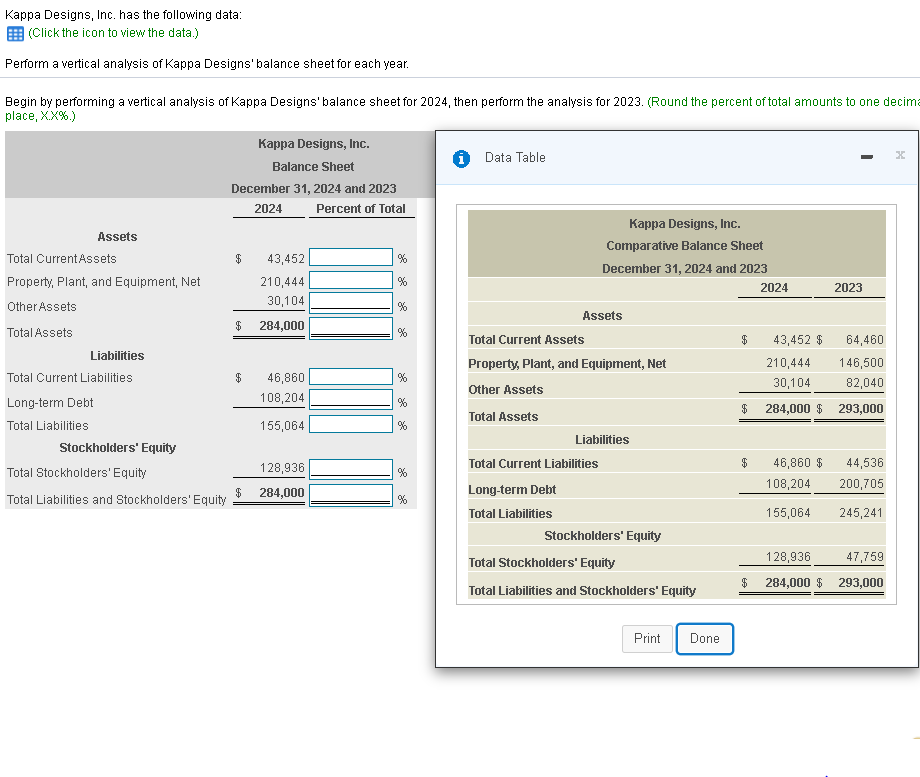The width and height of the screenshot is (920, 777).
Task: Click the Property, Plant, and Equipment percent field
Action: coord(351,280)
